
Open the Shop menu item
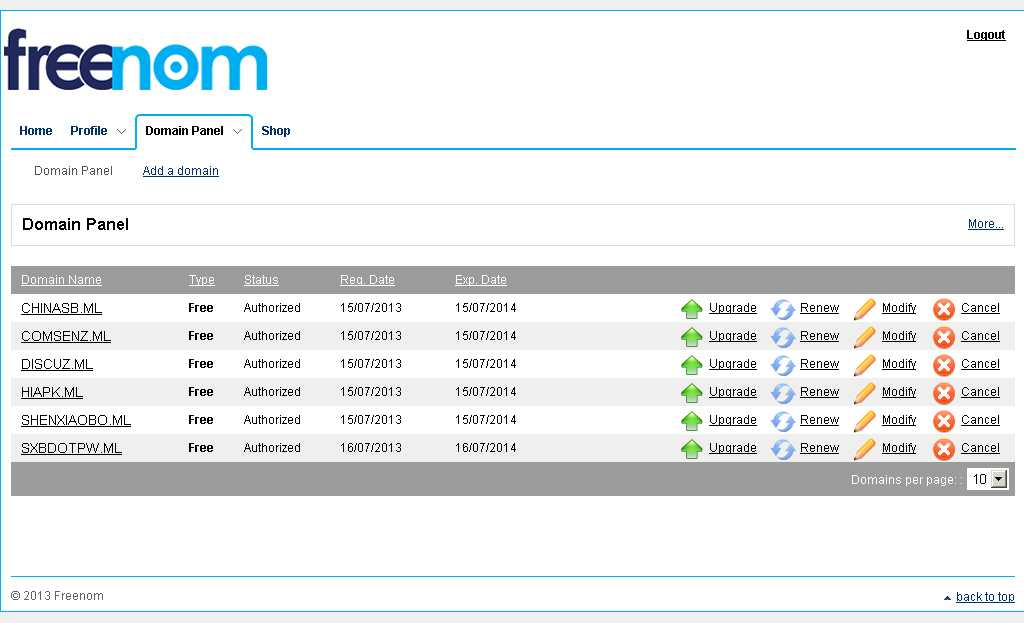click(x=276, y=131)
